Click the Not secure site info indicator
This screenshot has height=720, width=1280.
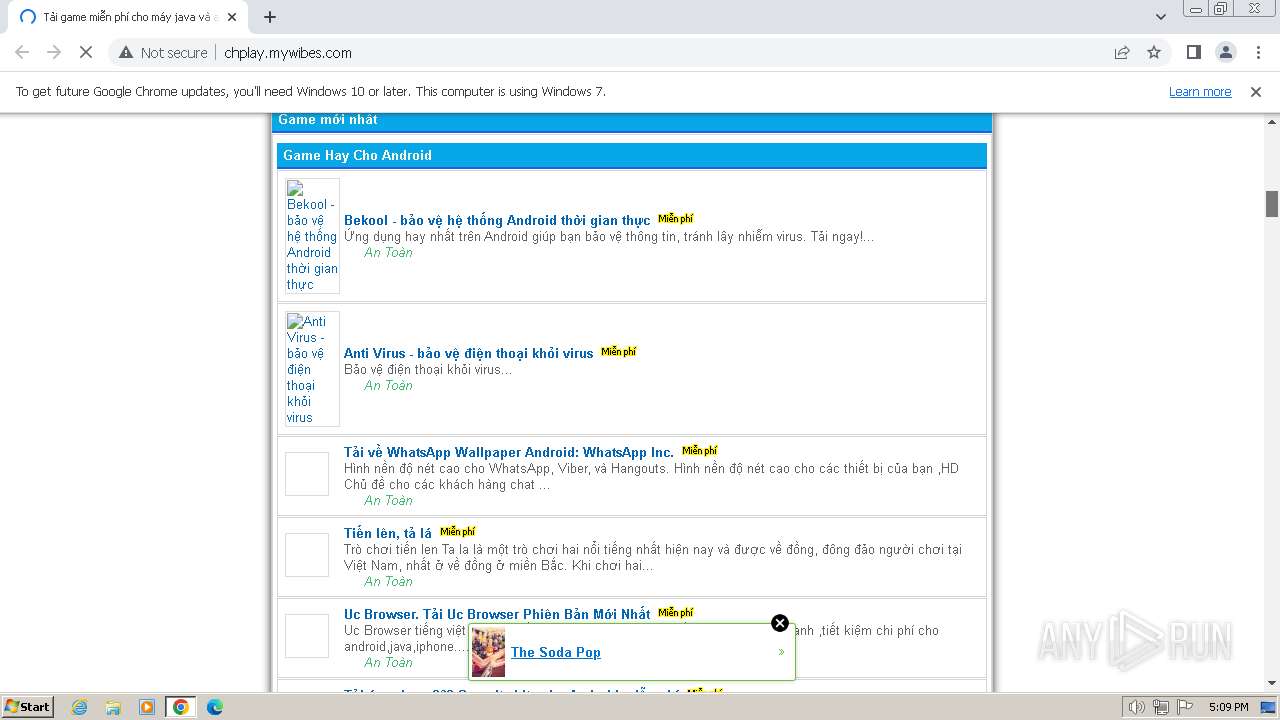pos(163,52)
